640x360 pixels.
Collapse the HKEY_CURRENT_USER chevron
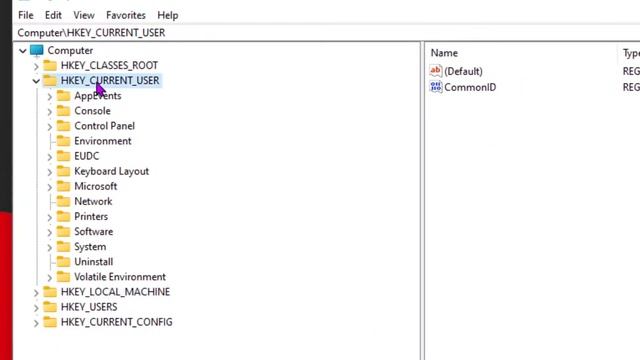(36, 81)
